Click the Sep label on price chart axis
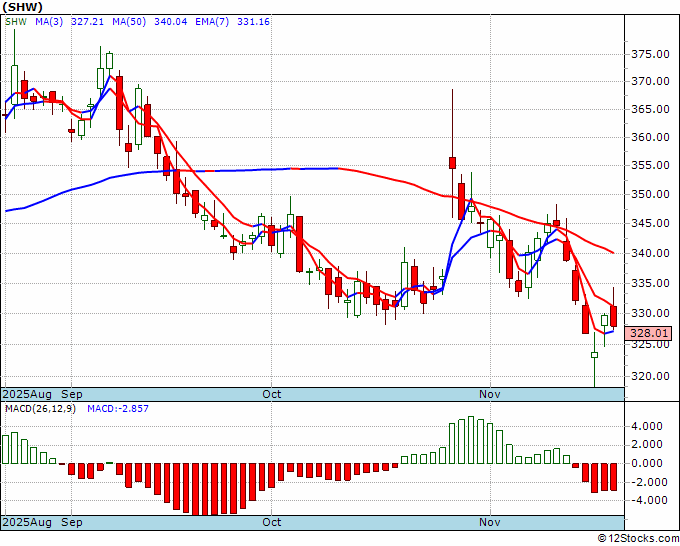The height and width of the screenshot is (546, 680). (x=72, y=394)
